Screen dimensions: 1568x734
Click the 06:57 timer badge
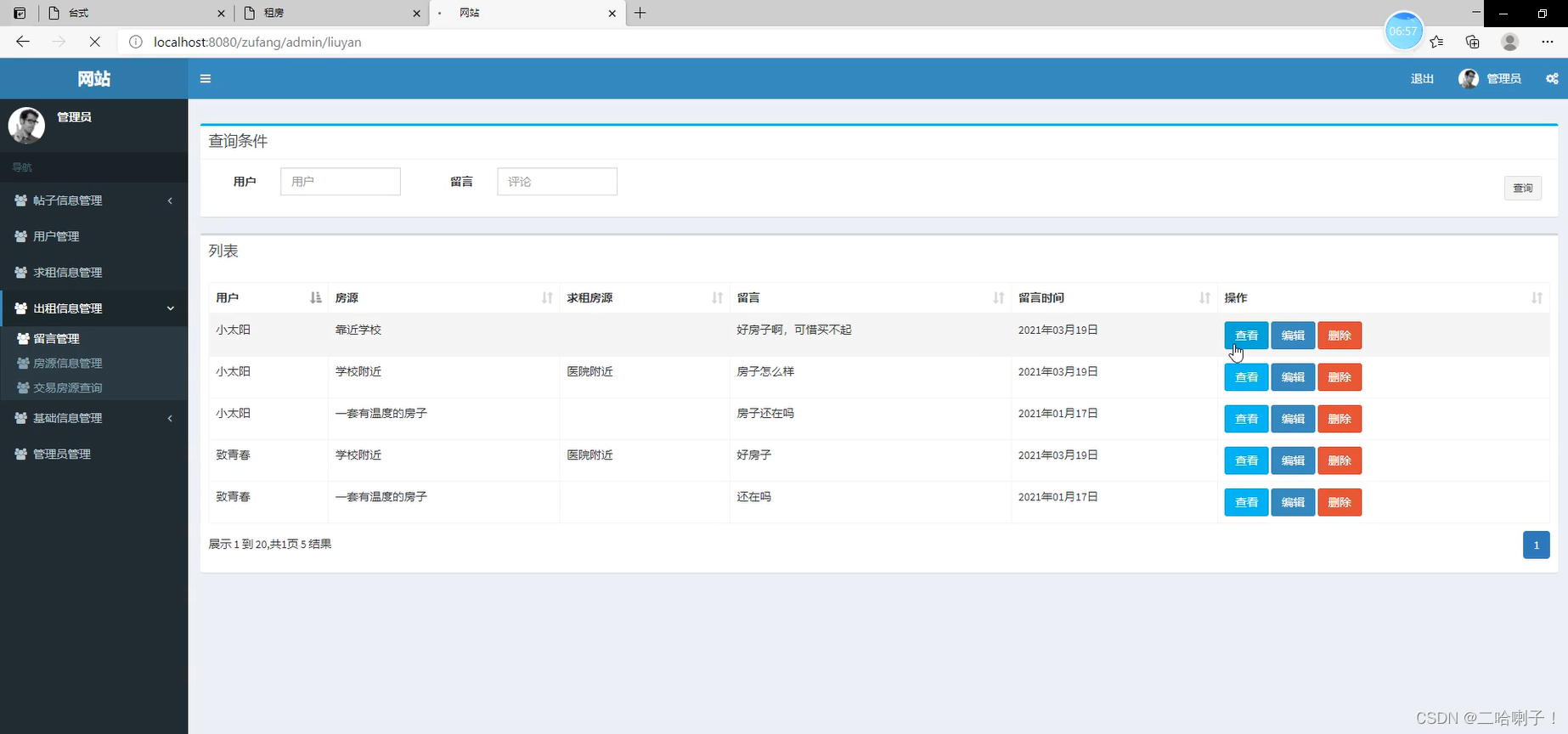[1403, 31]
